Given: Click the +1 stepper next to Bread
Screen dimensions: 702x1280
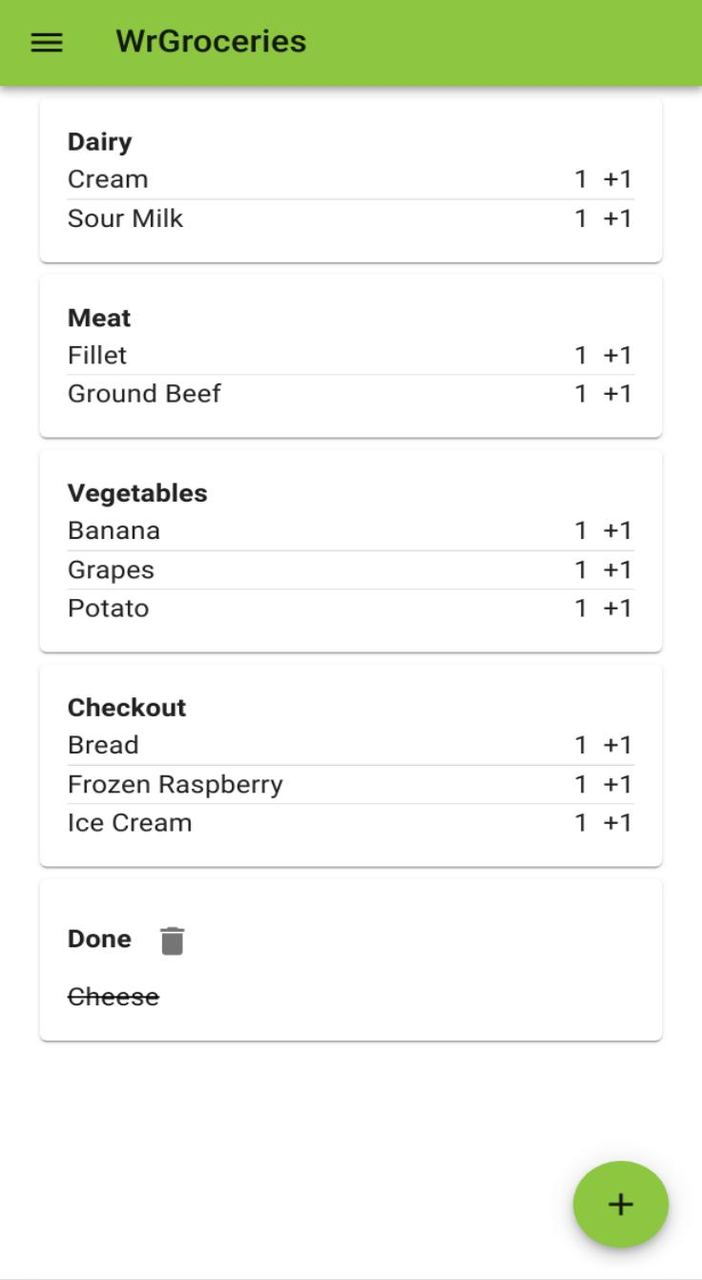Looking at the screenshot, I should [617, 744].
